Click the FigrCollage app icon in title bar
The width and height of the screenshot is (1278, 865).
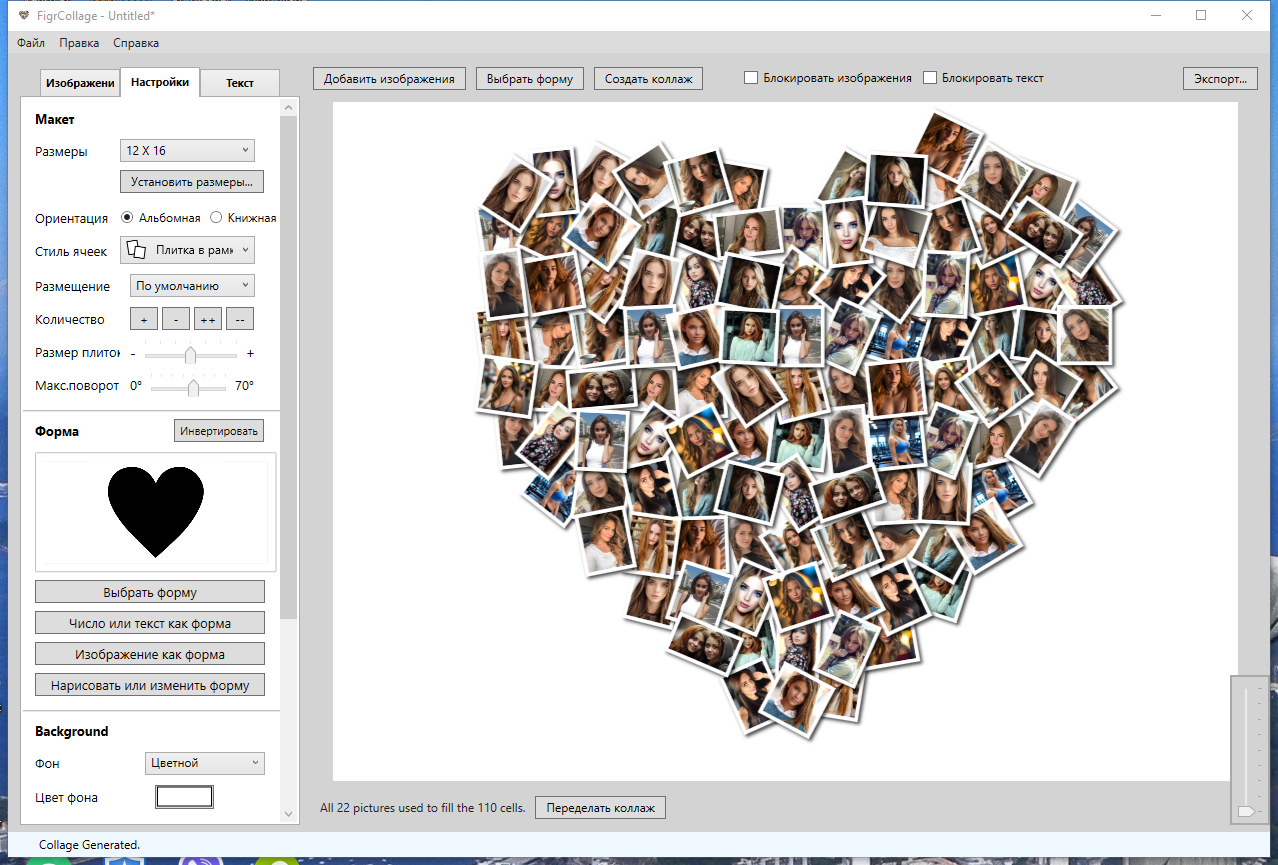[24, 16]
